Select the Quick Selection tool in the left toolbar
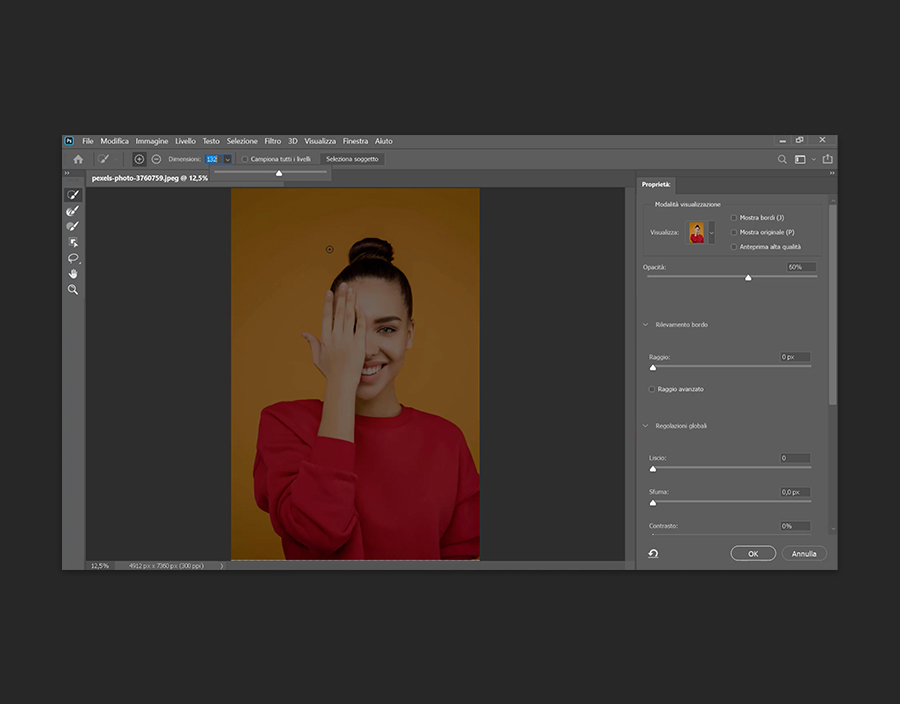Viewport: 900px width, 704px height. point(73,195)
